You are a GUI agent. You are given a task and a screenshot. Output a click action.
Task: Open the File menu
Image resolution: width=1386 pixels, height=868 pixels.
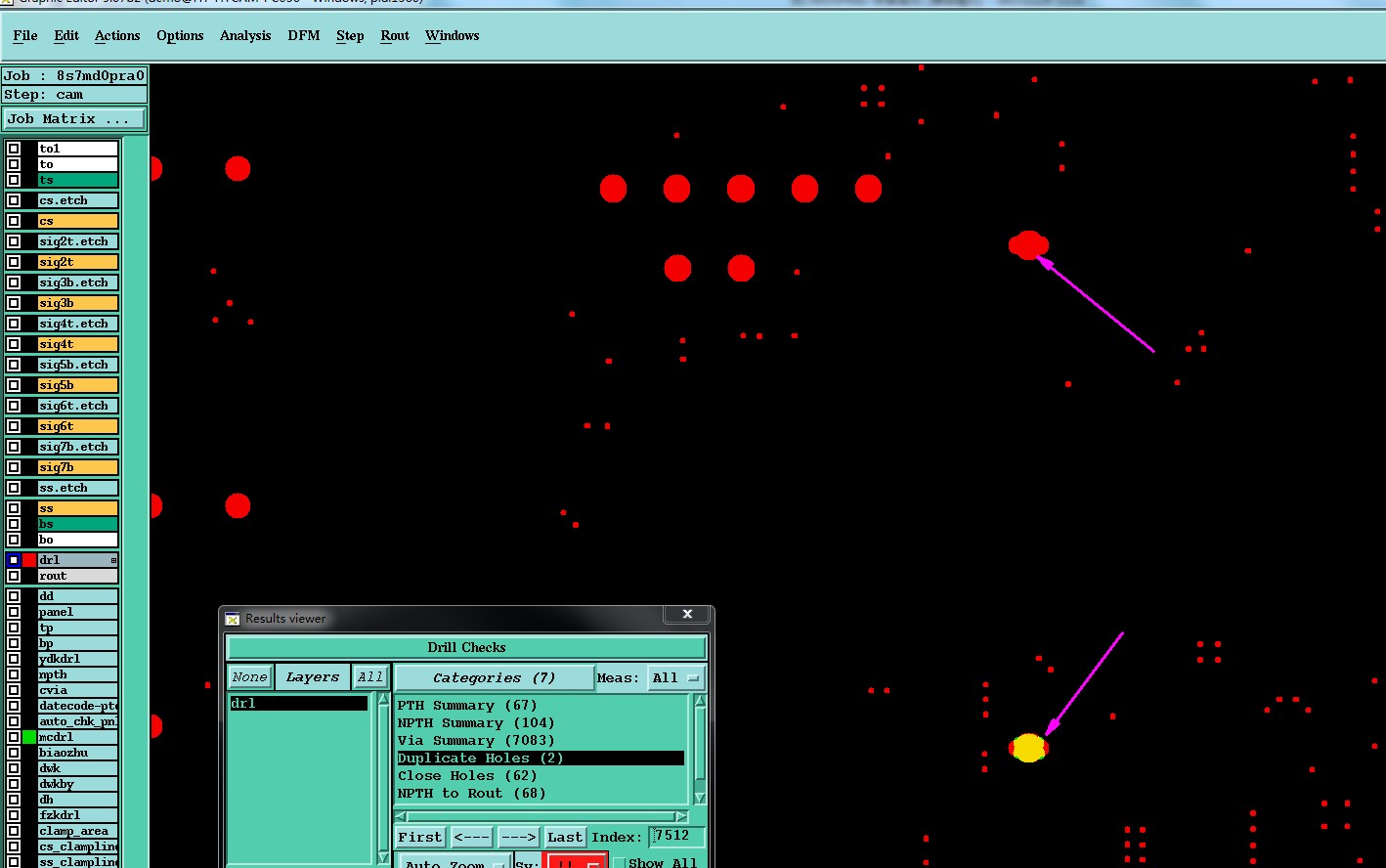pos(25,35)
